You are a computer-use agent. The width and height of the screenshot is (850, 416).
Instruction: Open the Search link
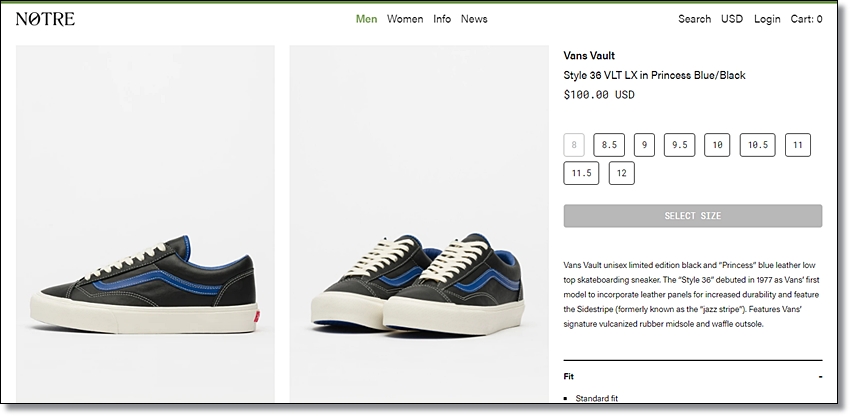click(694, 19)
